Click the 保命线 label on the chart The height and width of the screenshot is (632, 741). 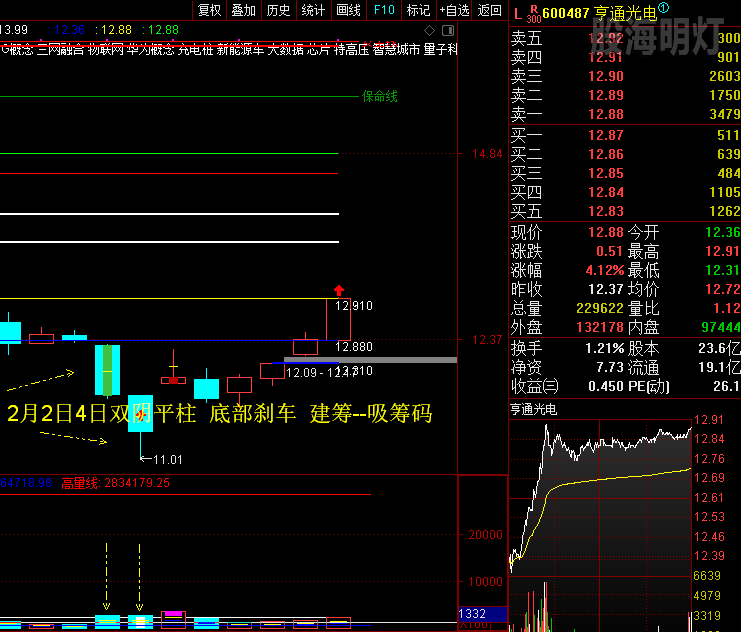click(x=380, y=96)
